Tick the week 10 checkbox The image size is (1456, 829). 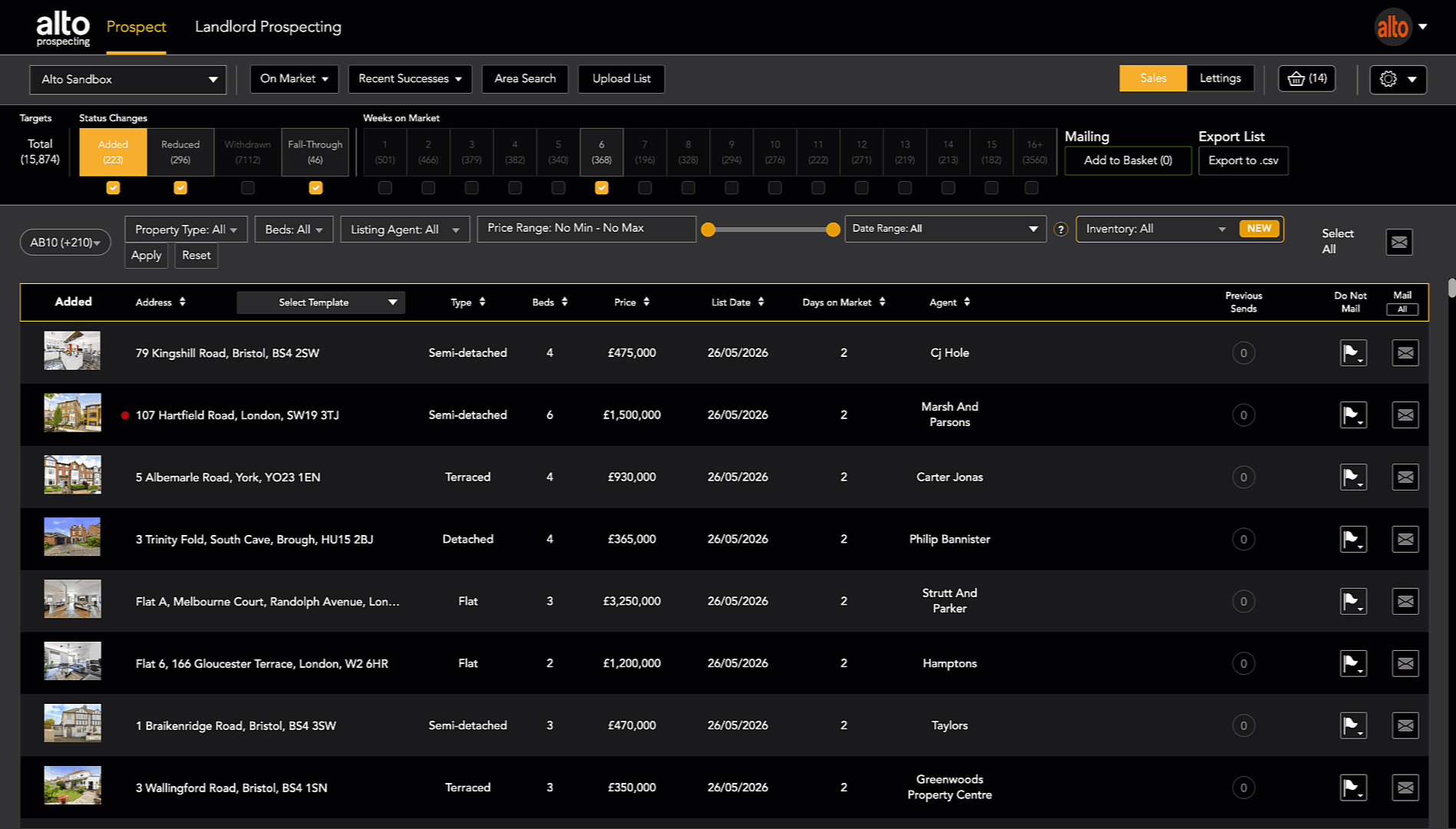(x=775, y=188)
